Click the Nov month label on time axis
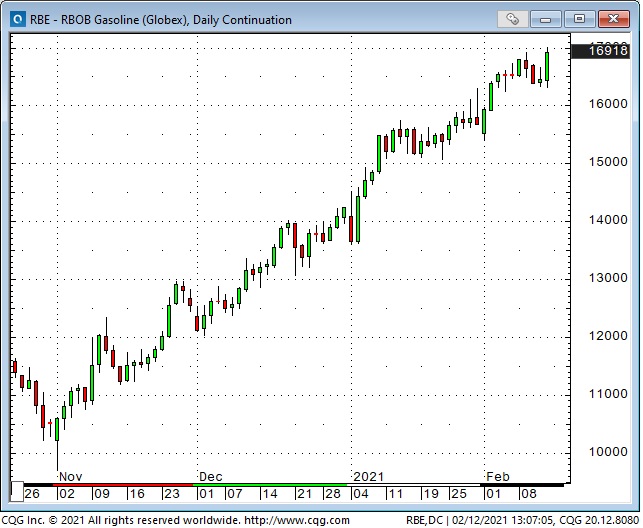This screenshot has height=528, width=643. 71,477
